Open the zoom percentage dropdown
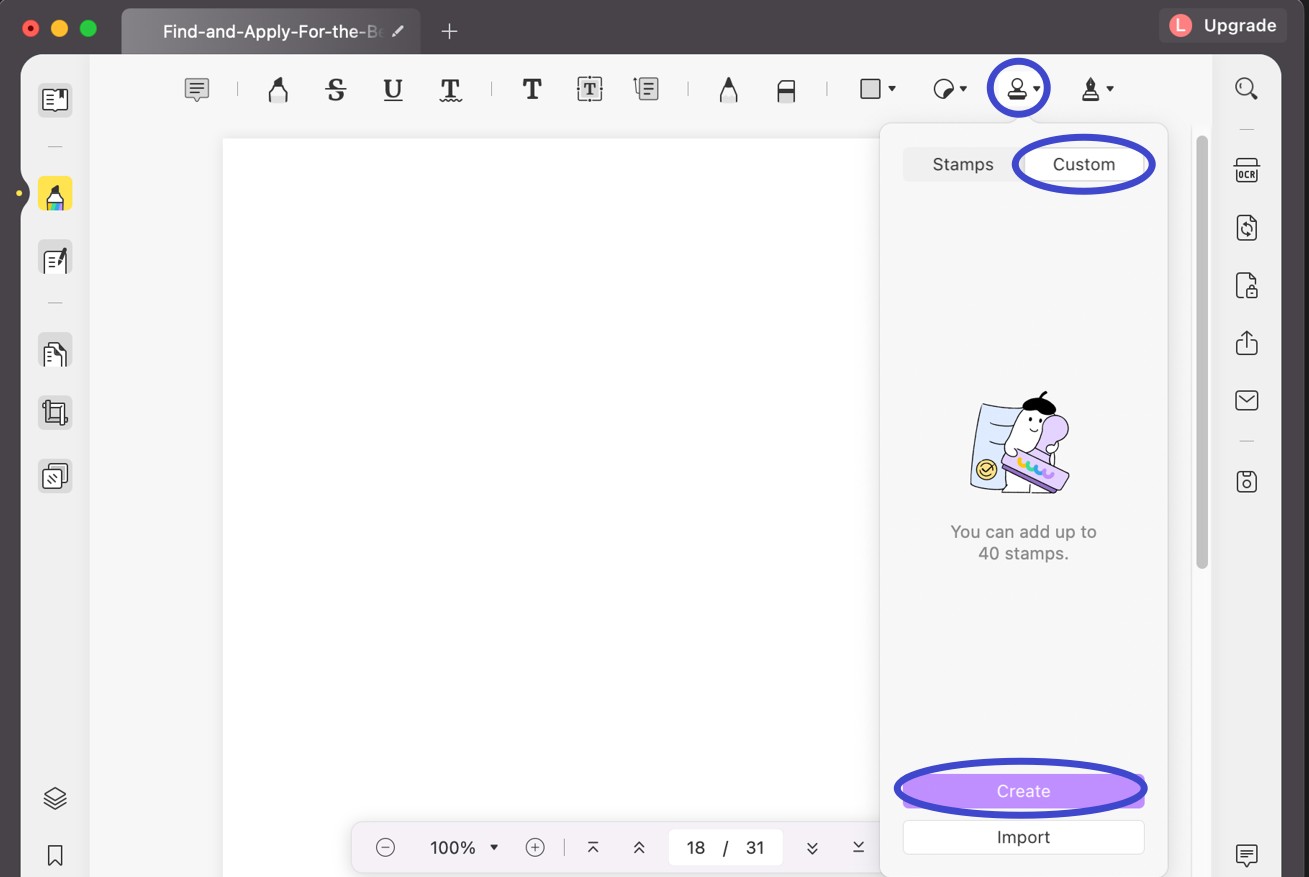1309x877 pixels. [464, 847]
